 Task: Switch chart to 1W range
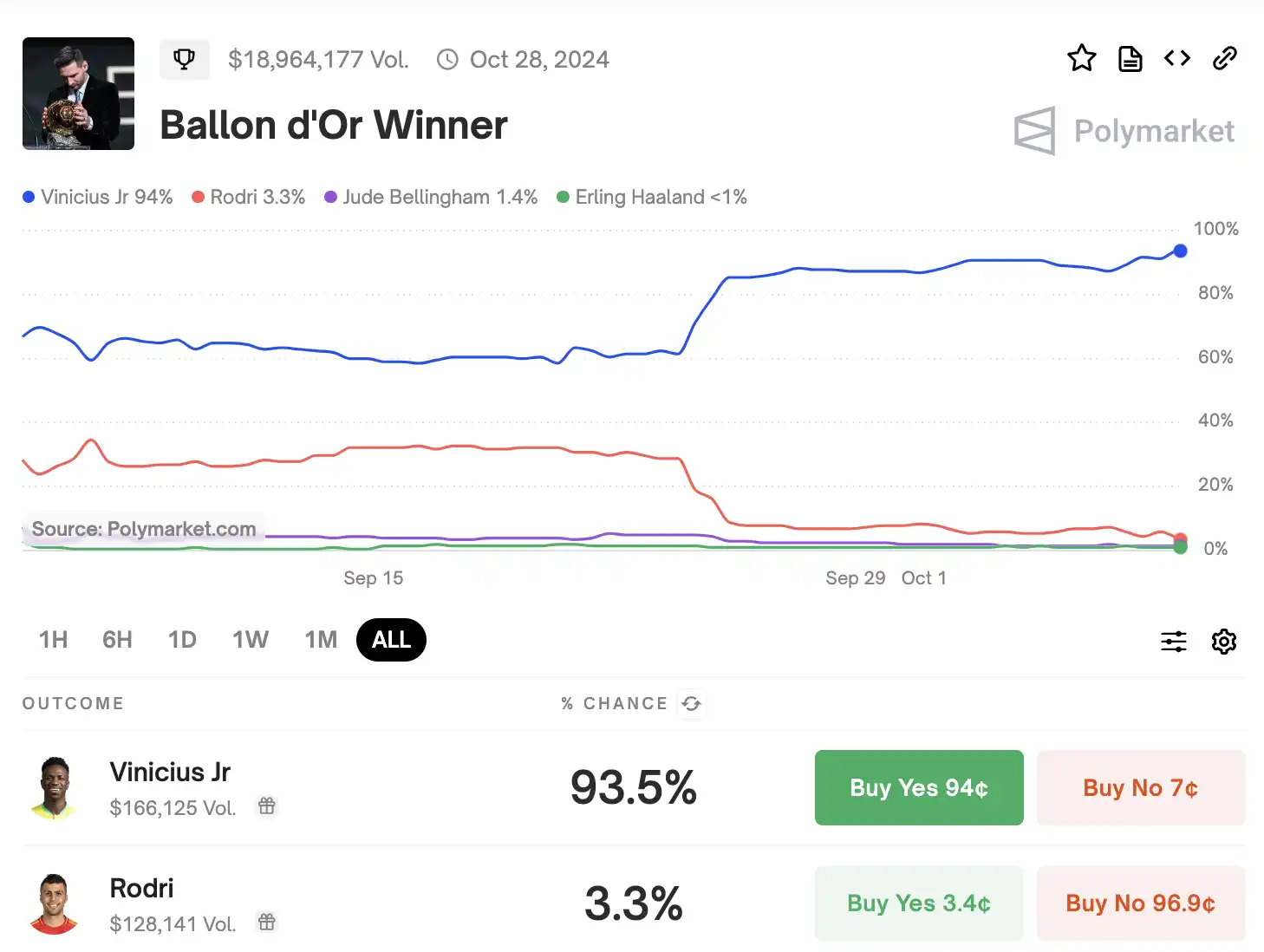tap(251, 640)
